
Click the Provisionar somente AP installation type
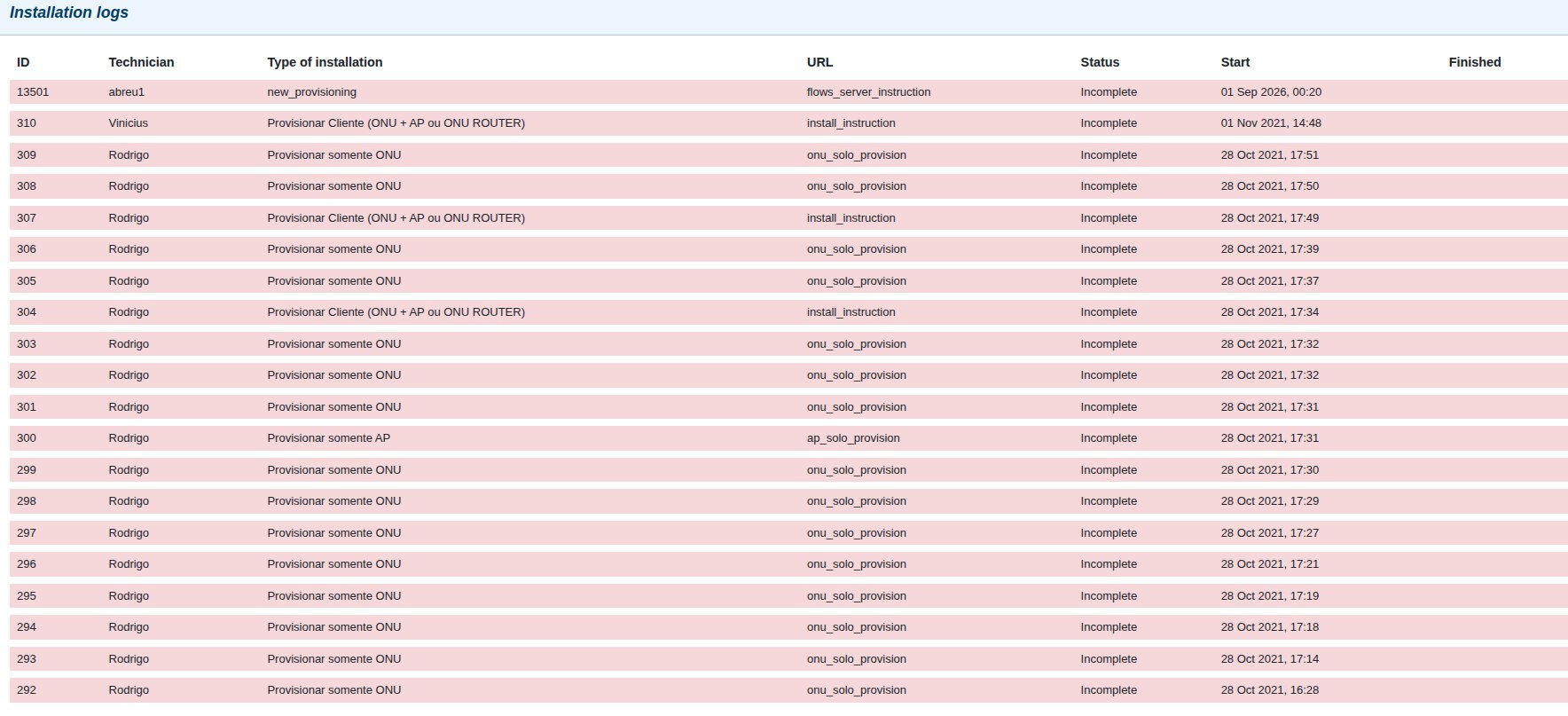pos(328,438)
